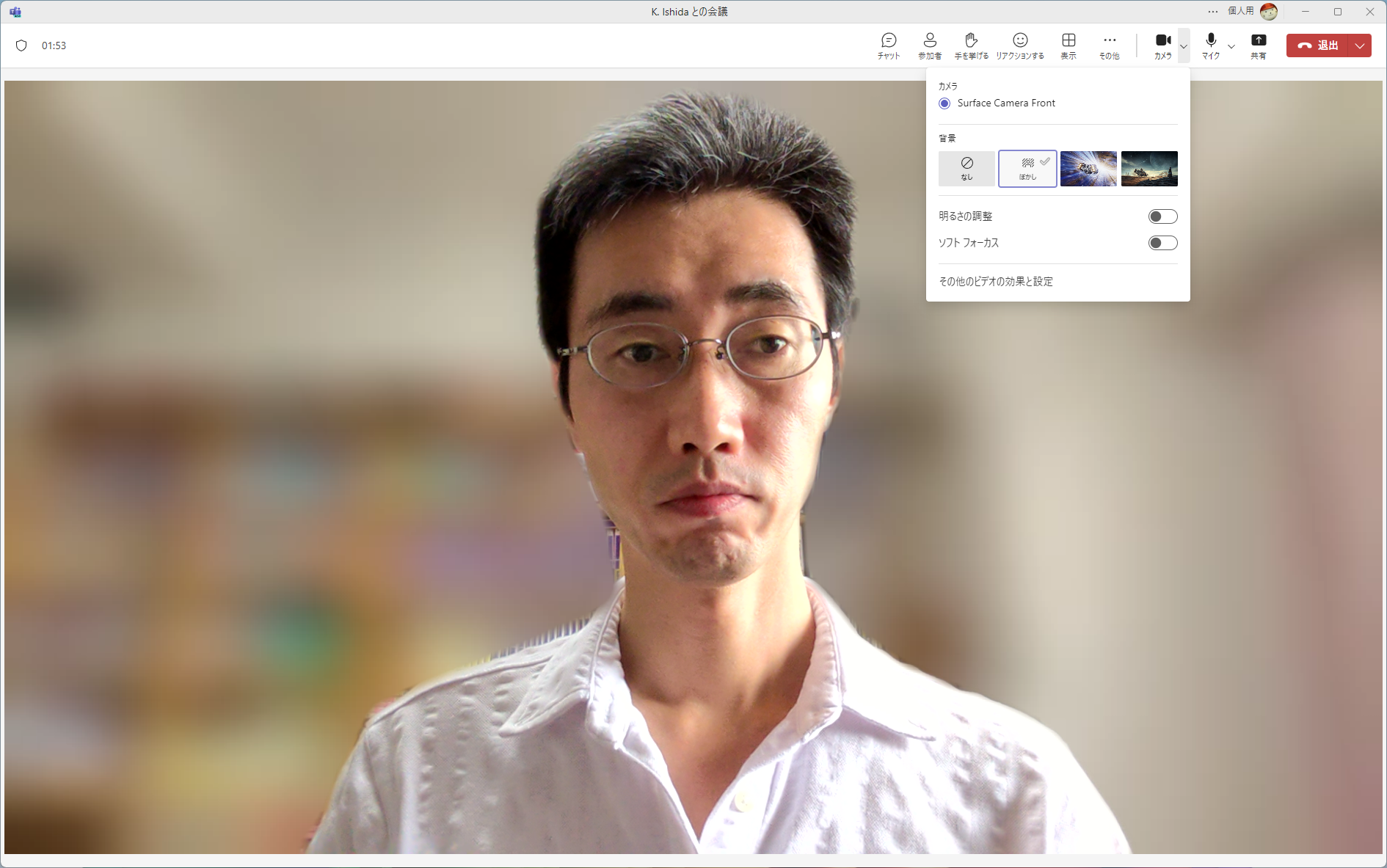
Task: Open title bar settings ellipsis menu
Action: (1213, 12)
